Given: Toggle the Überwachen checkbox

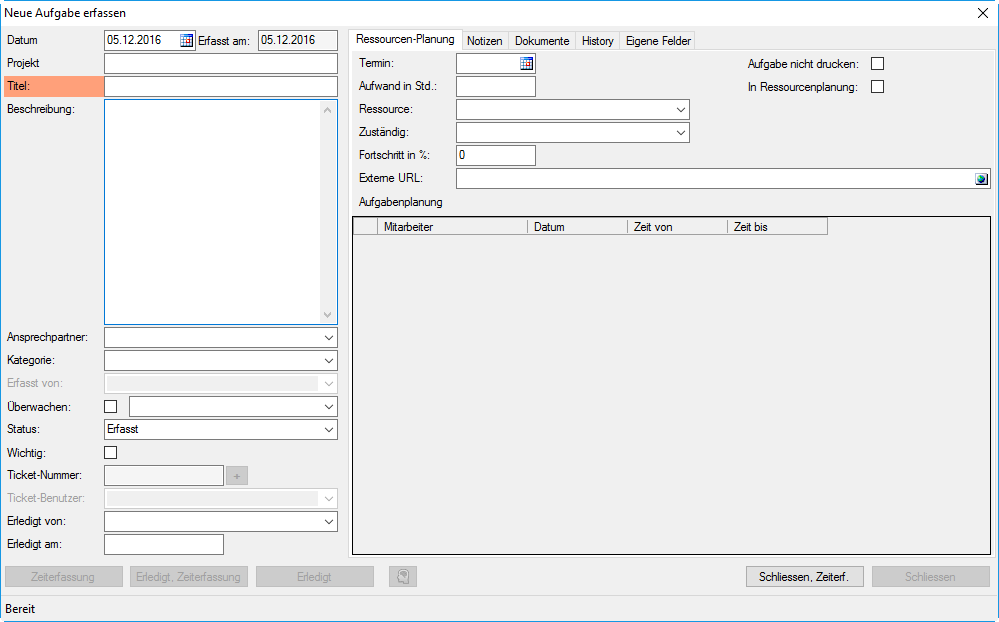Looking at the screenshot, I should pyautogui.click(x=111, y=407).
